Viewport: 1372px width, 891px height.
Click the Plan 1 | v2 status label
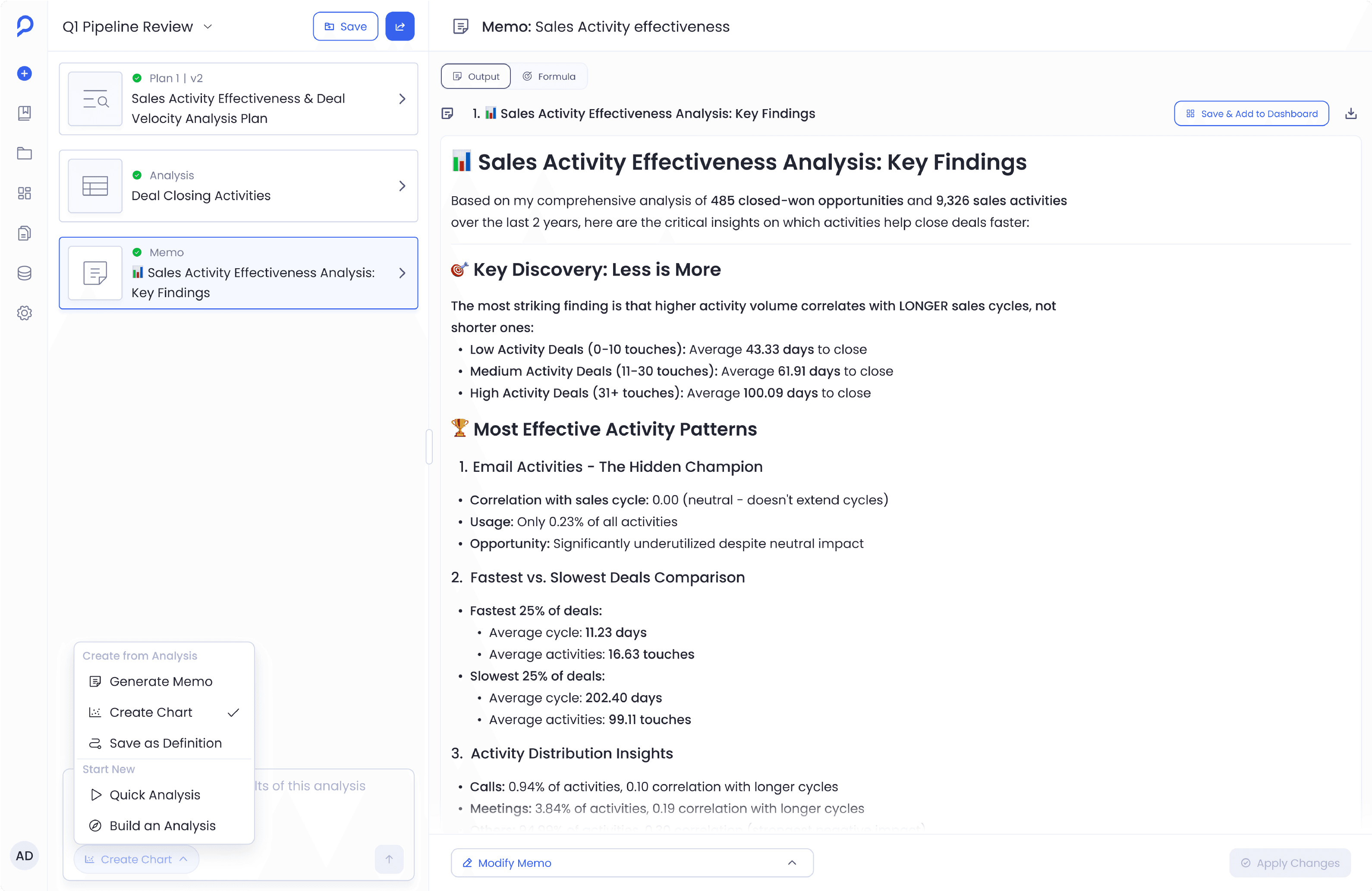[x=176, y=78]
